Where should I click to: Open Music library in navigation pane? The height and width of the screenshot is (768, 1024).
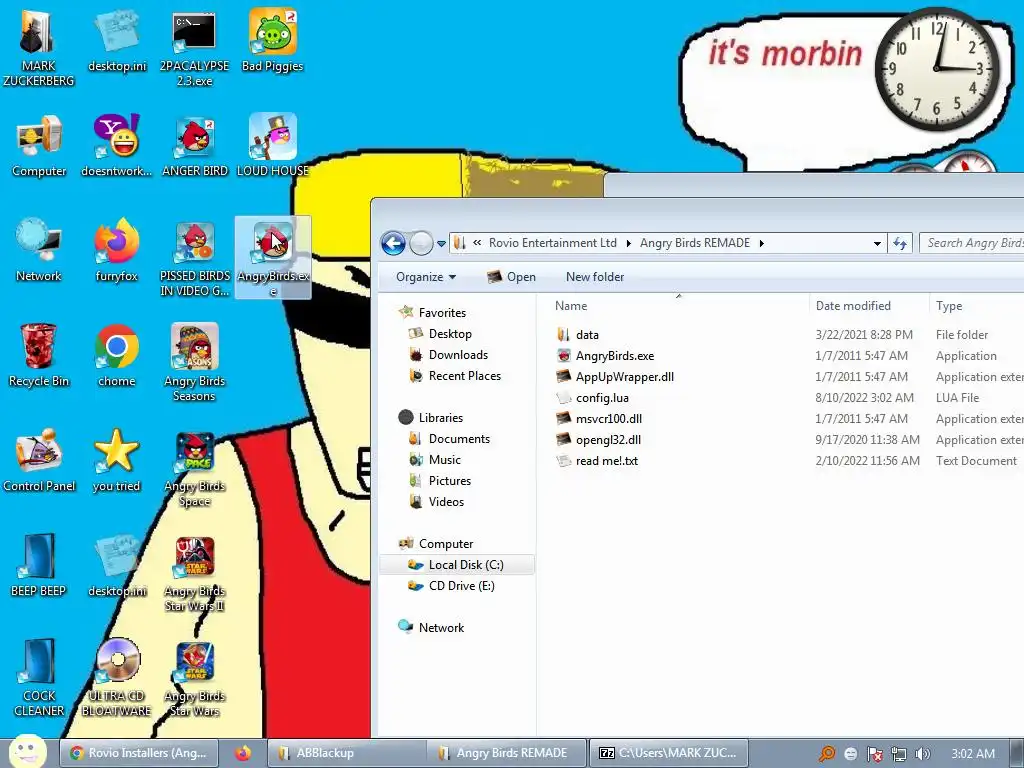coord(445,460)
